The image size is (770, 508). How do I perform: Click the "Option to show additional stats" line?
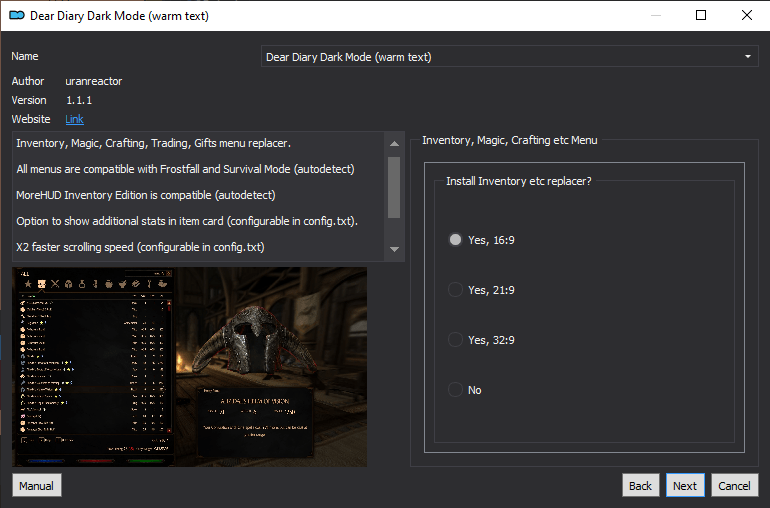[x=187, y=221]
